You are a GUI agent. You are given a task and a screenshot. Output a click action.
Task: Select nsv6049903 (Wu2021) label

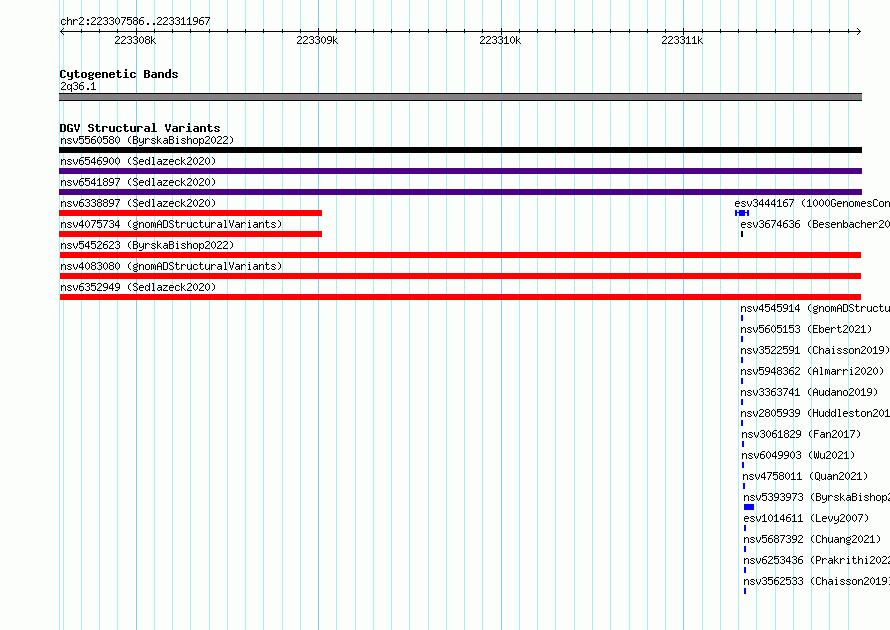[x=798, y=455]
